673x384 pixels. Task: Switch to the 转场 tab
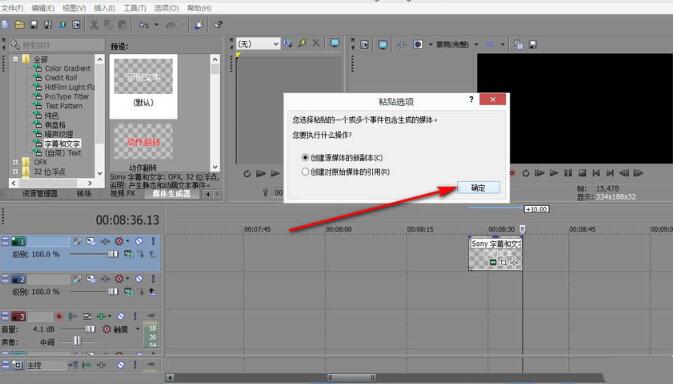point(84,194)
